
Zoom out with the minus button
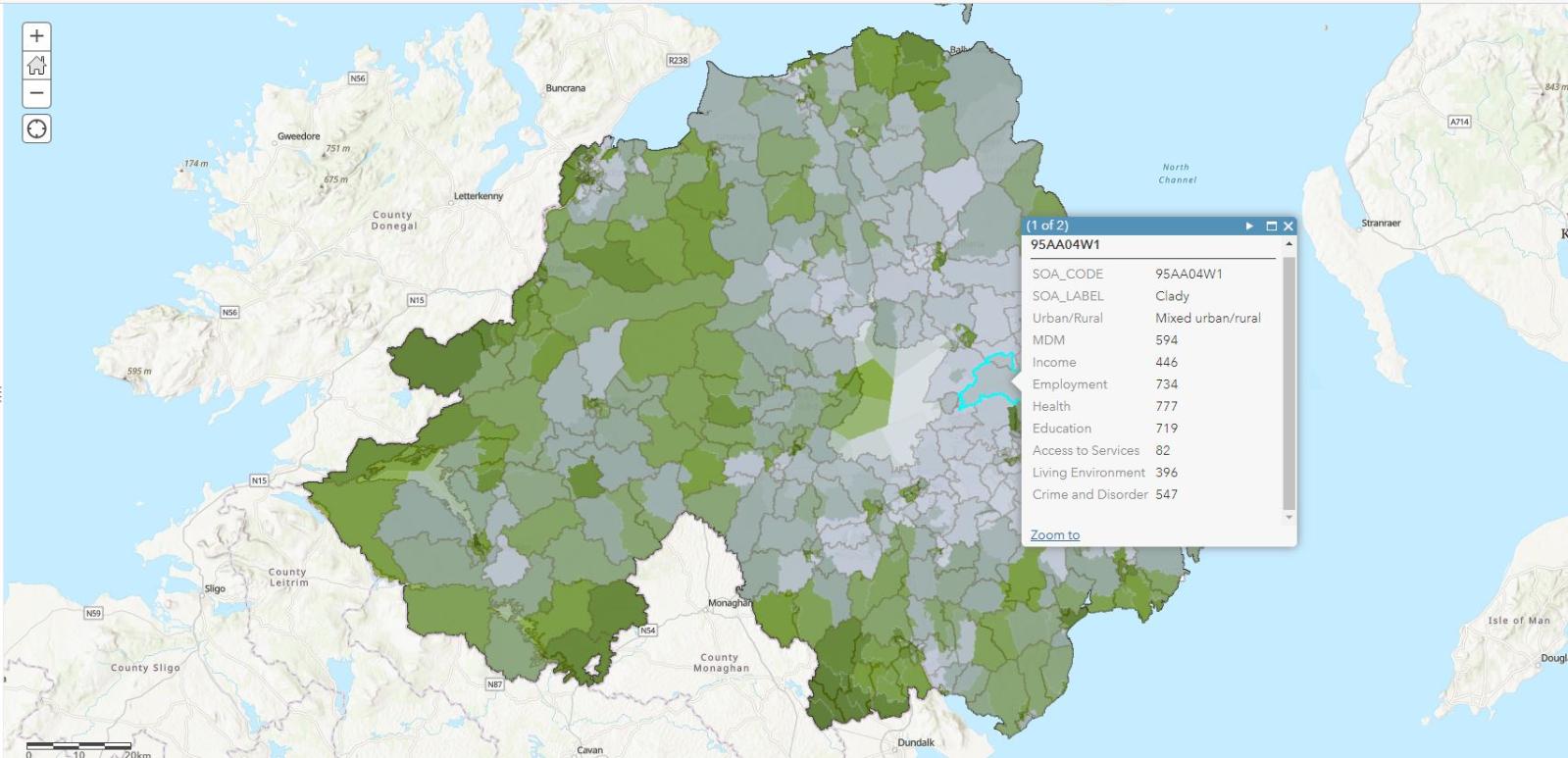click(x=36, y=94)
